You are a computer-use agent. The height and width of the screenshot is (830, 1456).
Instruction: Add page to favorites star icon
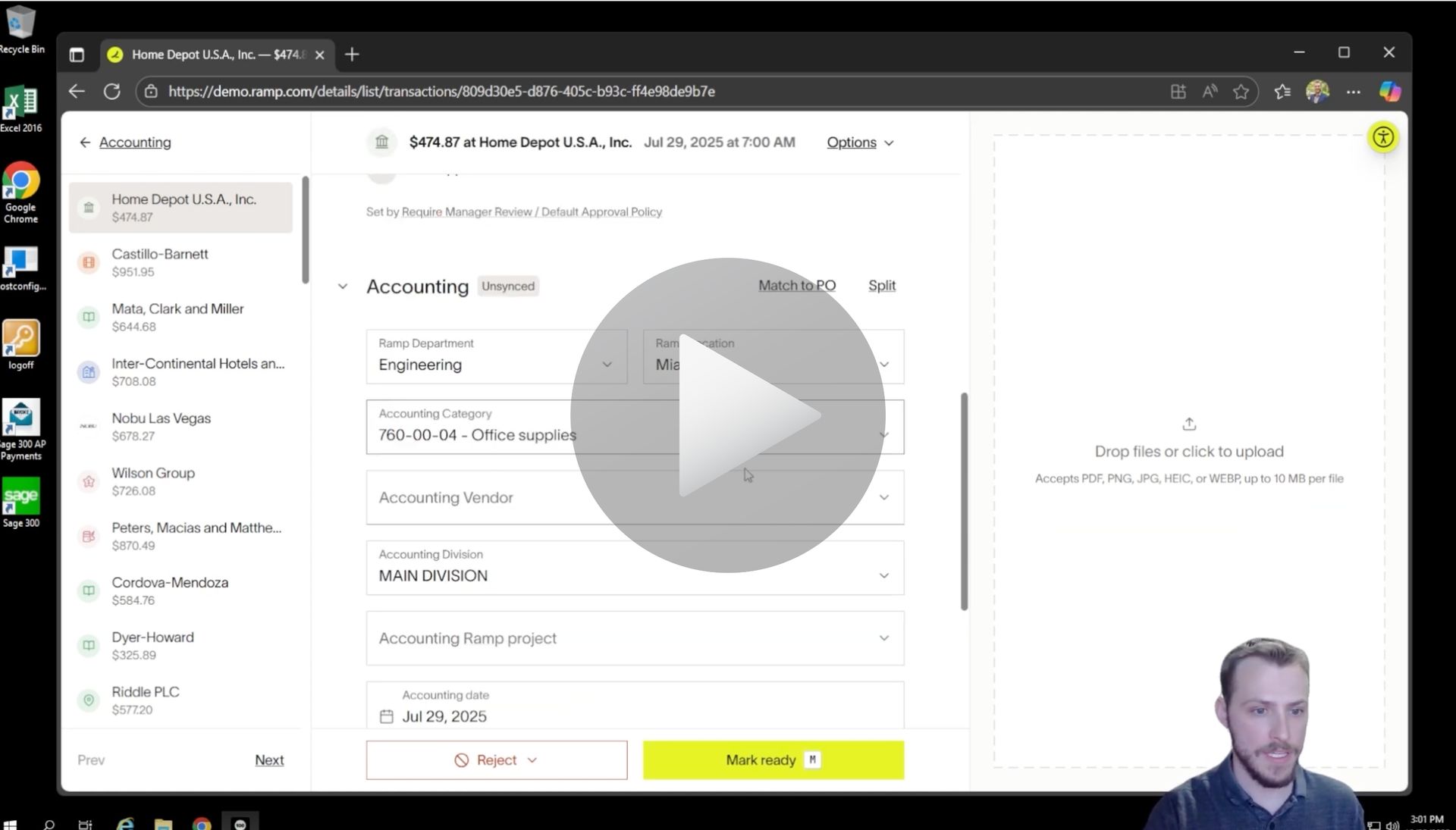pos(1241,92)
